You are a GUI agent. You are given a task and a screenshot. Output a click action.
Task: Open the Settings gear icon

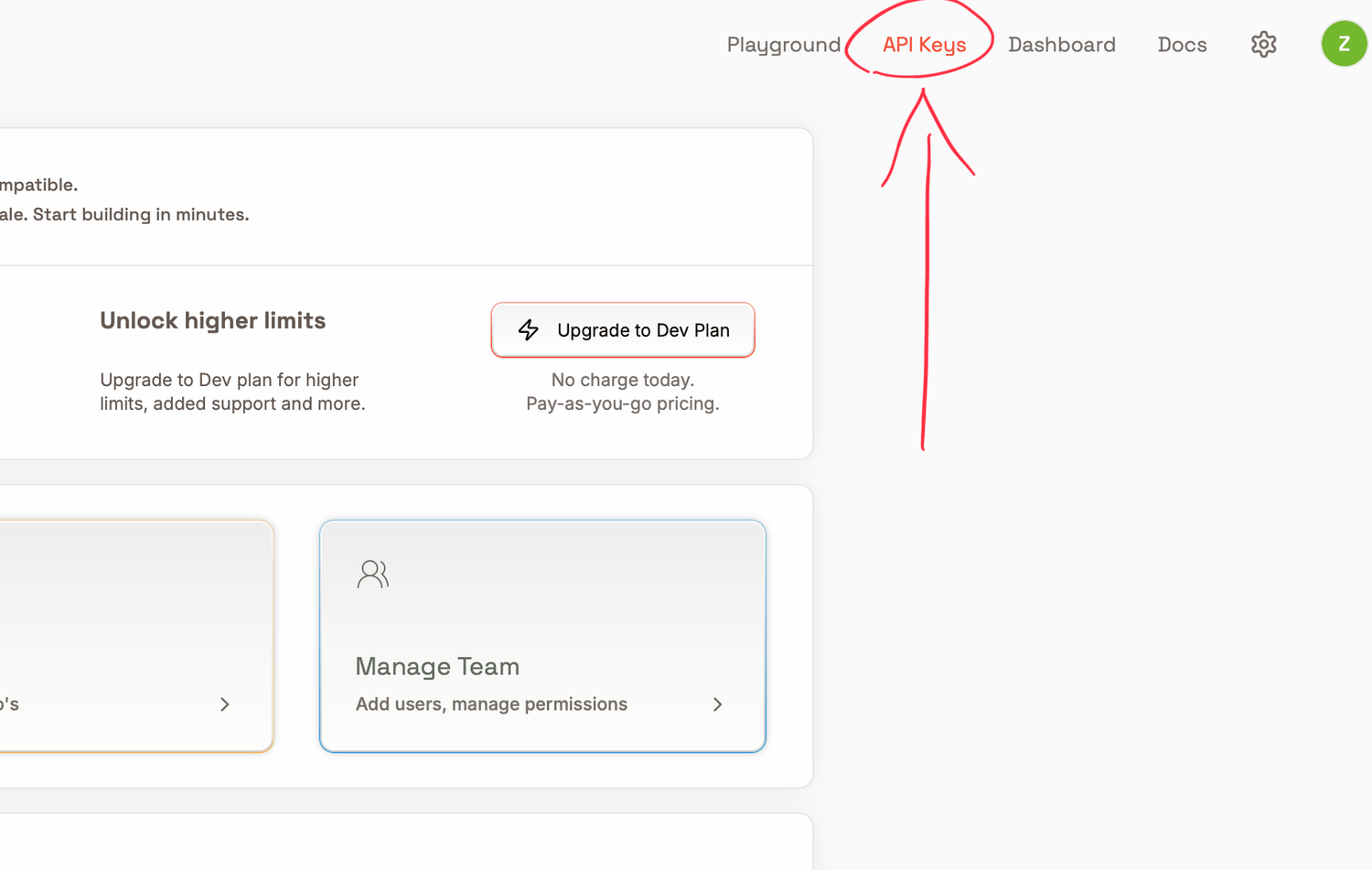click(x=1263, y=44)
